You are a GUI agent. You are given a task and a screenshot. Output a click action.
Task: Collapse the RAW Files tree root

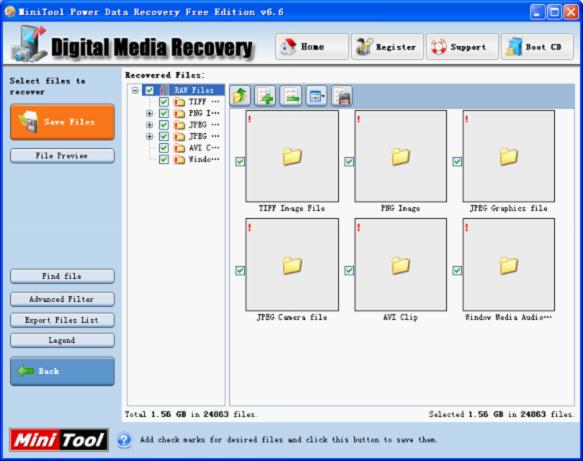[135, 90]
